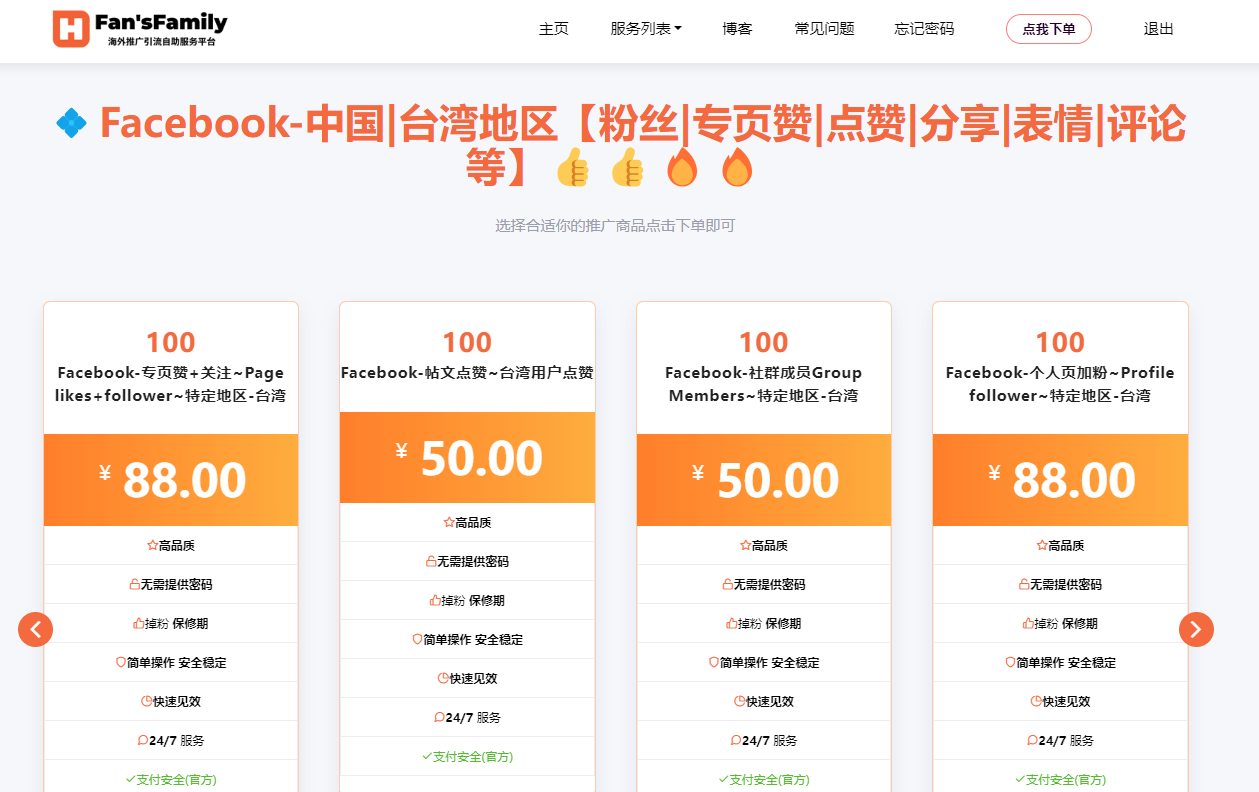Image resolution: width=1259 pixels, height=792 pixels.
Task: Click 掉粉 保修期 in the 专页赞 card
Action: pyautogui.click(x=177, y=623)
